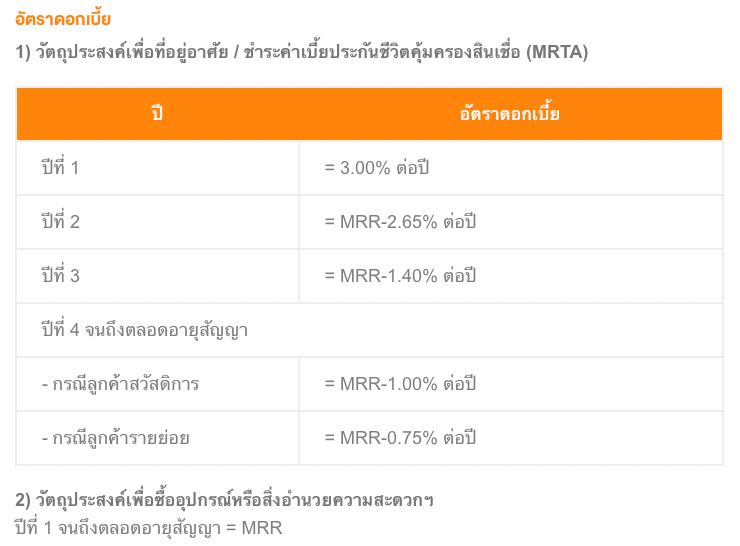Click the orange อัตราดอกเบี้ย heading
The image size is (740, 546).
click(x=63, y=19)
